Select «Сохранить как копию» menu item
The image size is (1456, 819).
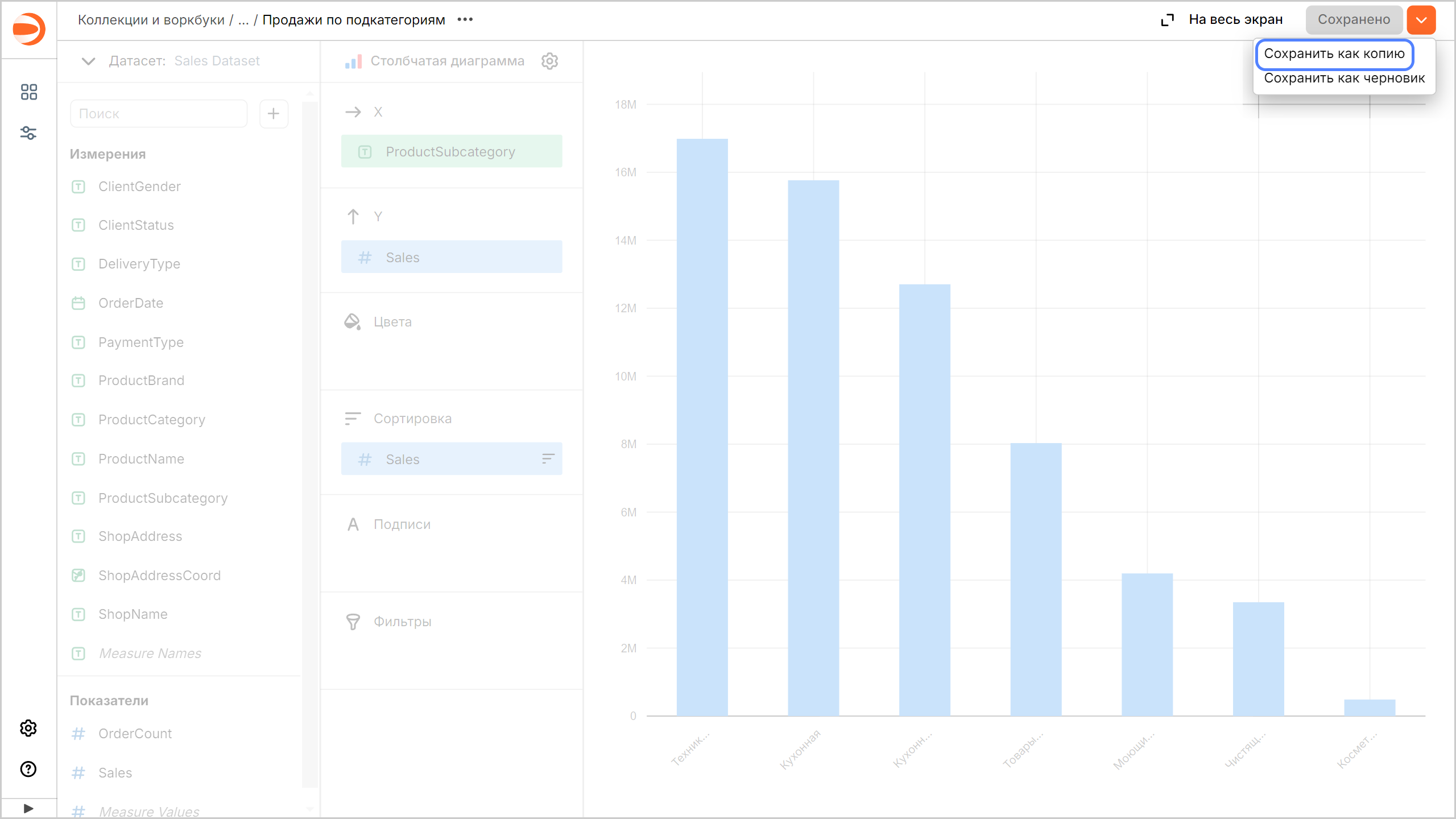(1334, 53)
